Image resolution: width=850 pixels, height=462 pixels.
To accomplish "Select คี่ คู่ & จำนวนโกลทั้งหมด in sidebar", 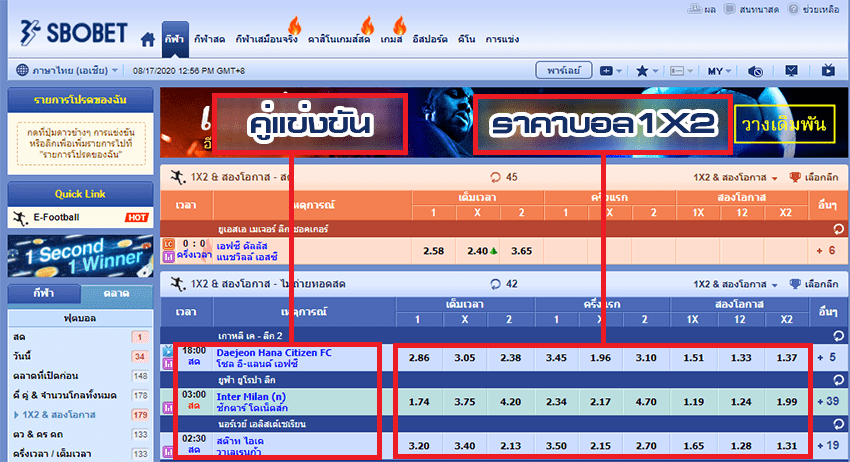I will pyautogui.click(x=80, y=395).
